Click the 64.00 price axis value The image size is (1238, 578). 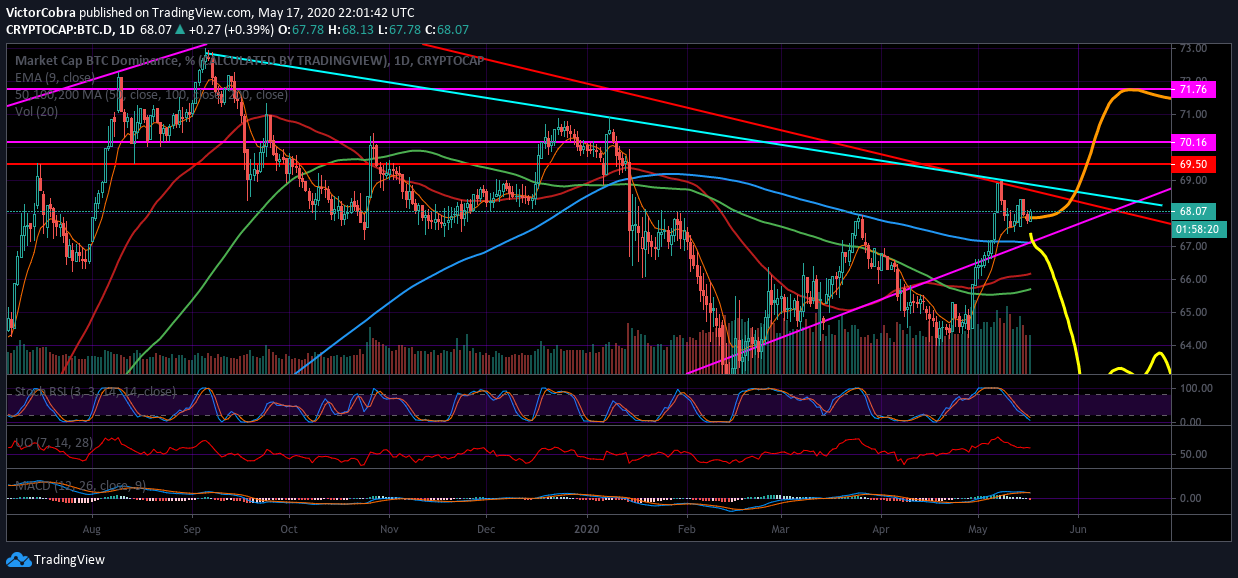(x=1194, y=345)
